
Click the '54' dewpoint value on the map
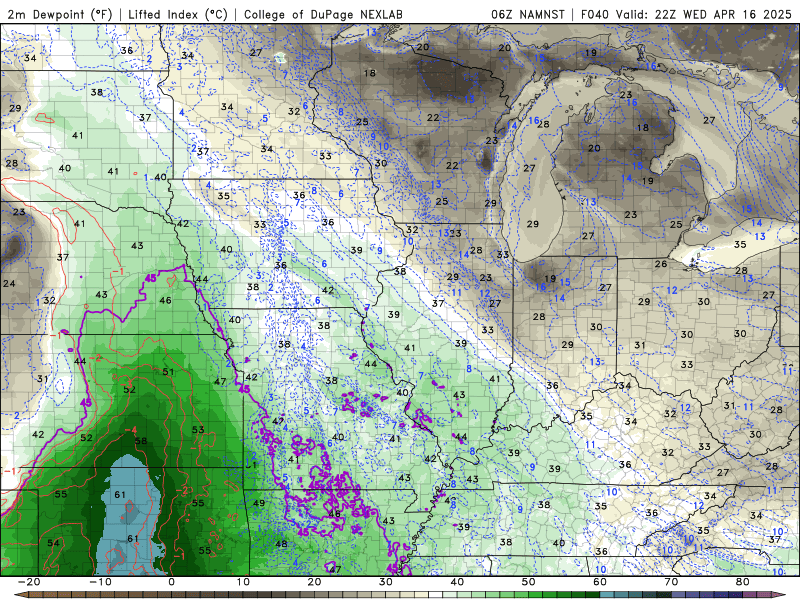click(x=54, y=543)
